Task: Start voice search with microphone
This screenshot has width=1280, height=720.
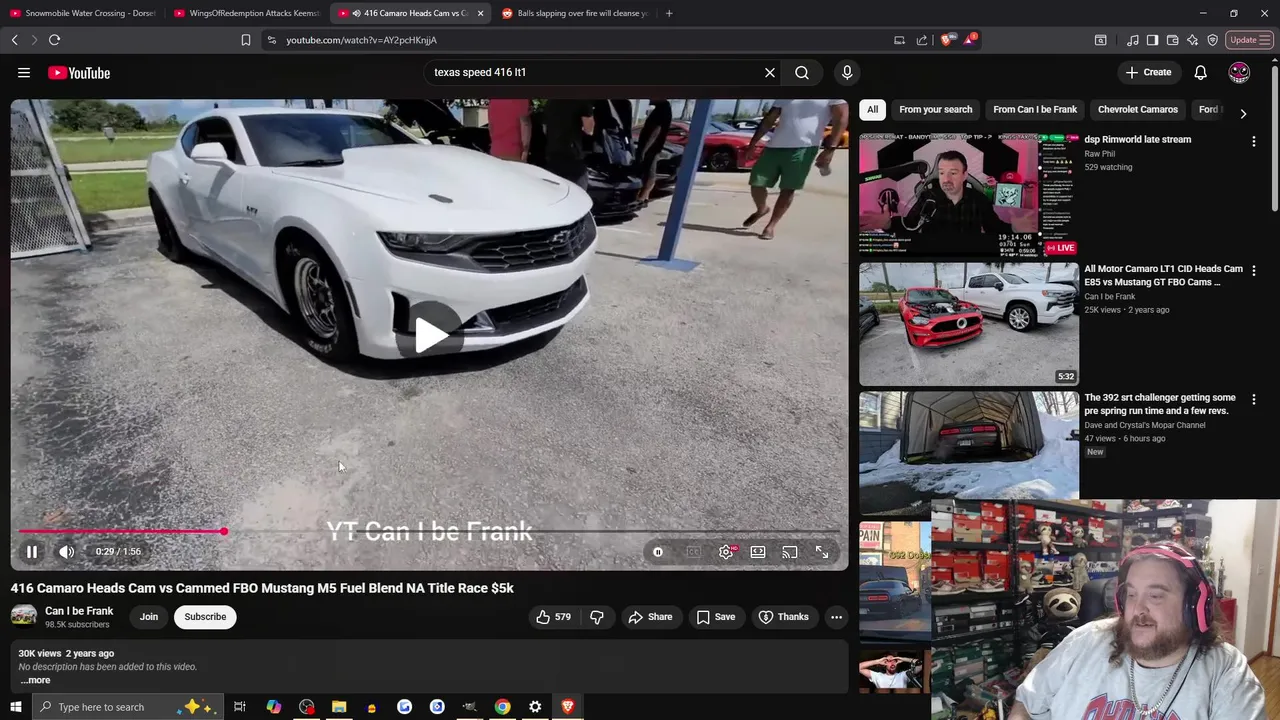Action: click(847, 72)
